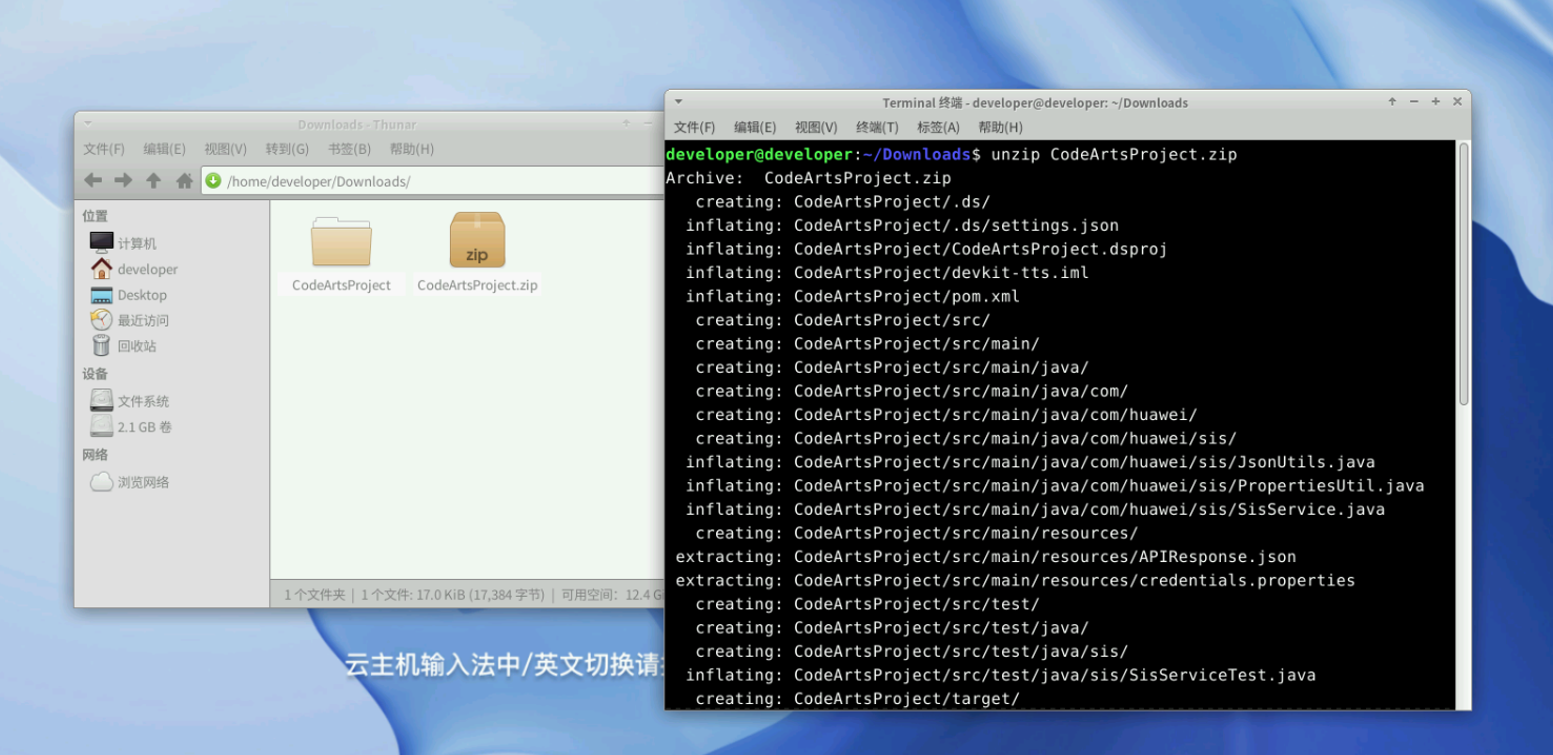Screen dimensions: 1553x755
Task: Click terminal line with CodeArtsProject.dsproj
Action: tap(926, 249)
